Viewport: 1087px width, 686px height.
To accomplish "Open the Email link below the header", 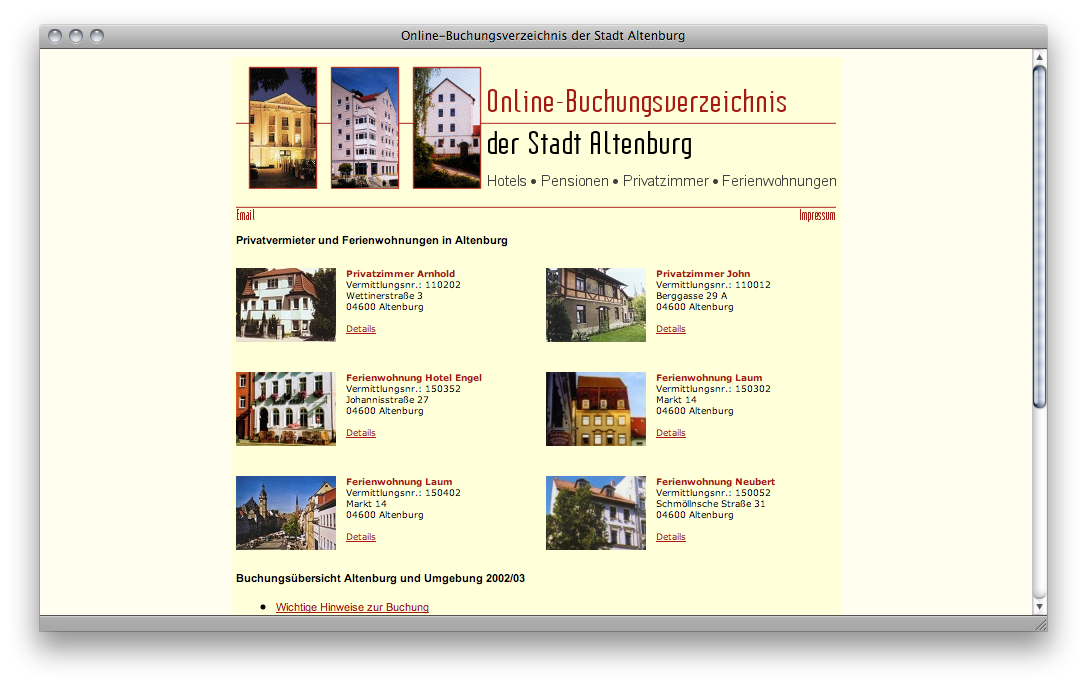I will click(x=245, y=215).
